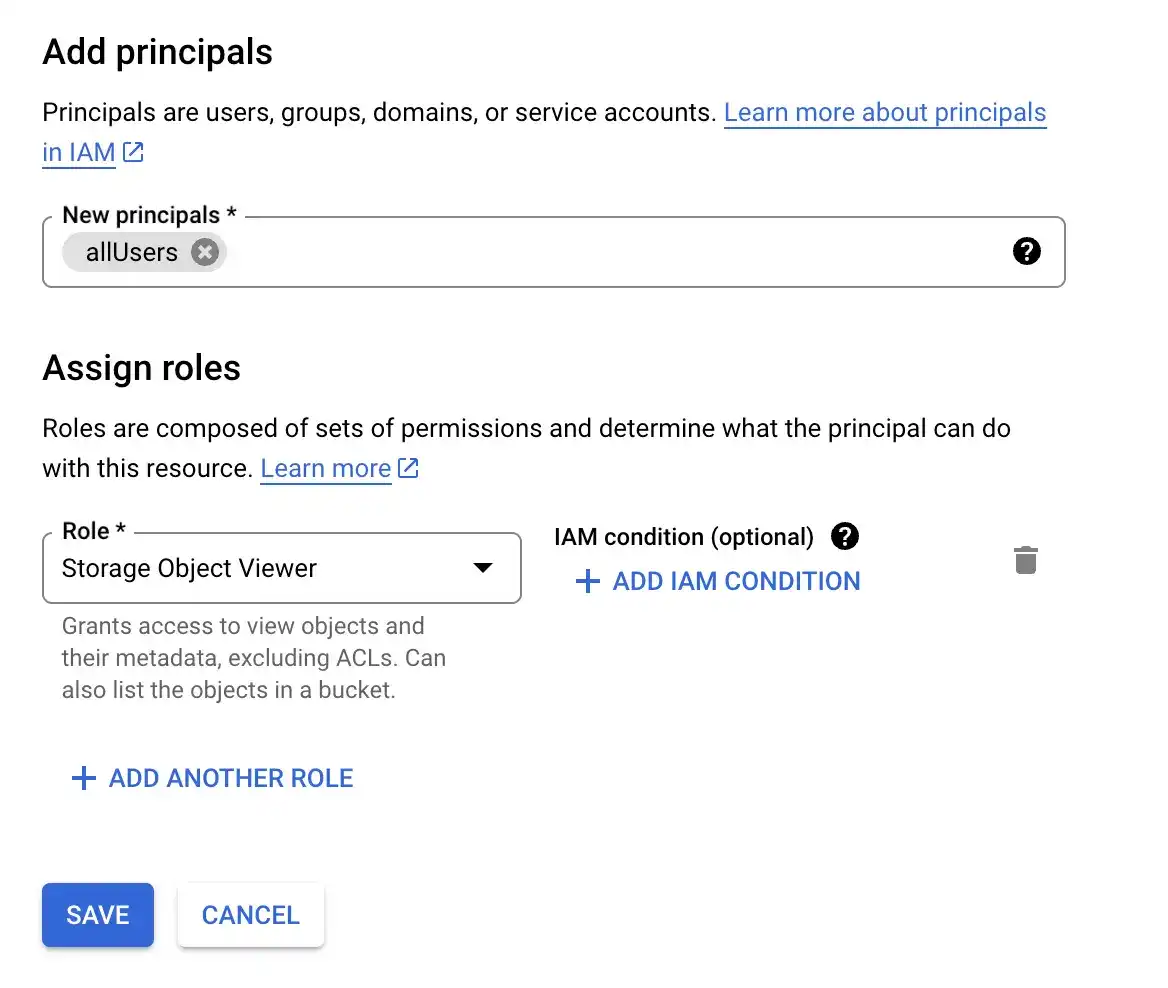Click external-link icon after "in IAM"
Screen dimensions: 1168x988
tap(133, 153)
